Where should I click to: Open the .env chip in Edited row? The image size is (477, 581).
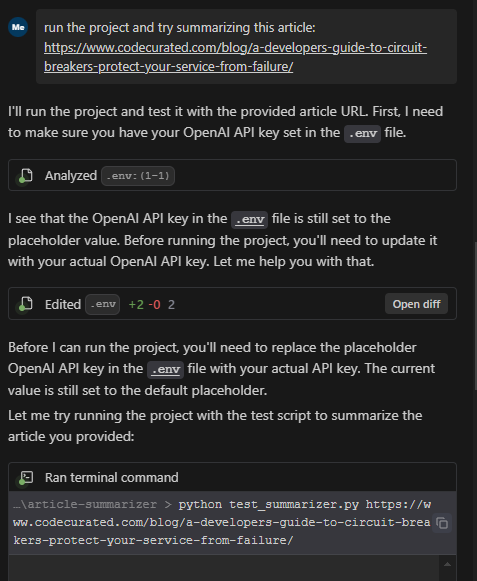tap(103, 304)
